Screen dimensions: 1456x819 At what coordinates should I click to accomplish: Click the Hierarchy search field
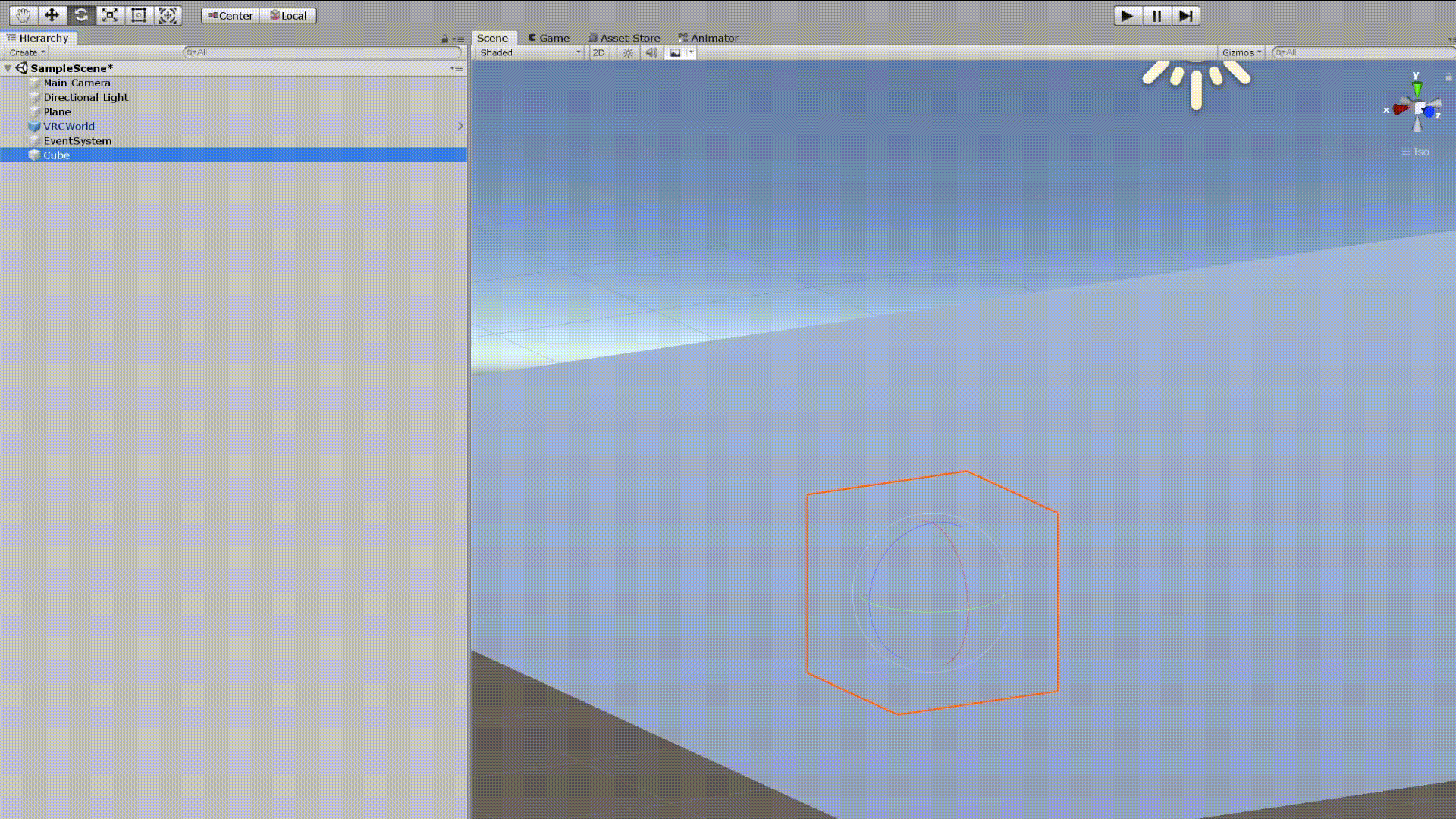click(322, 52)
